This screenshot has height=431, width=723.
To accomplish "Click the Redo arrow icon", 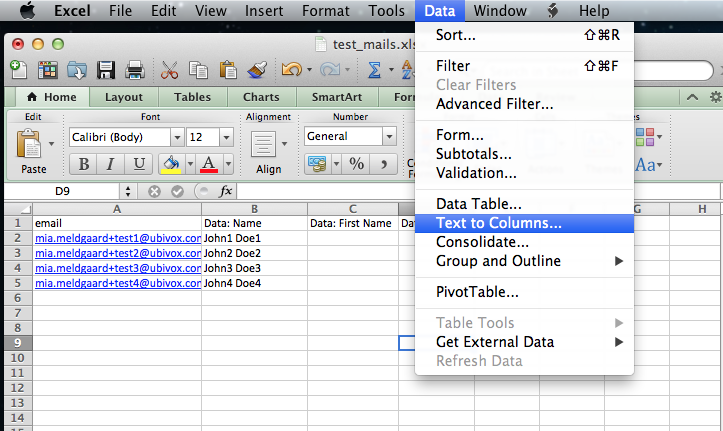I will 330,70.
